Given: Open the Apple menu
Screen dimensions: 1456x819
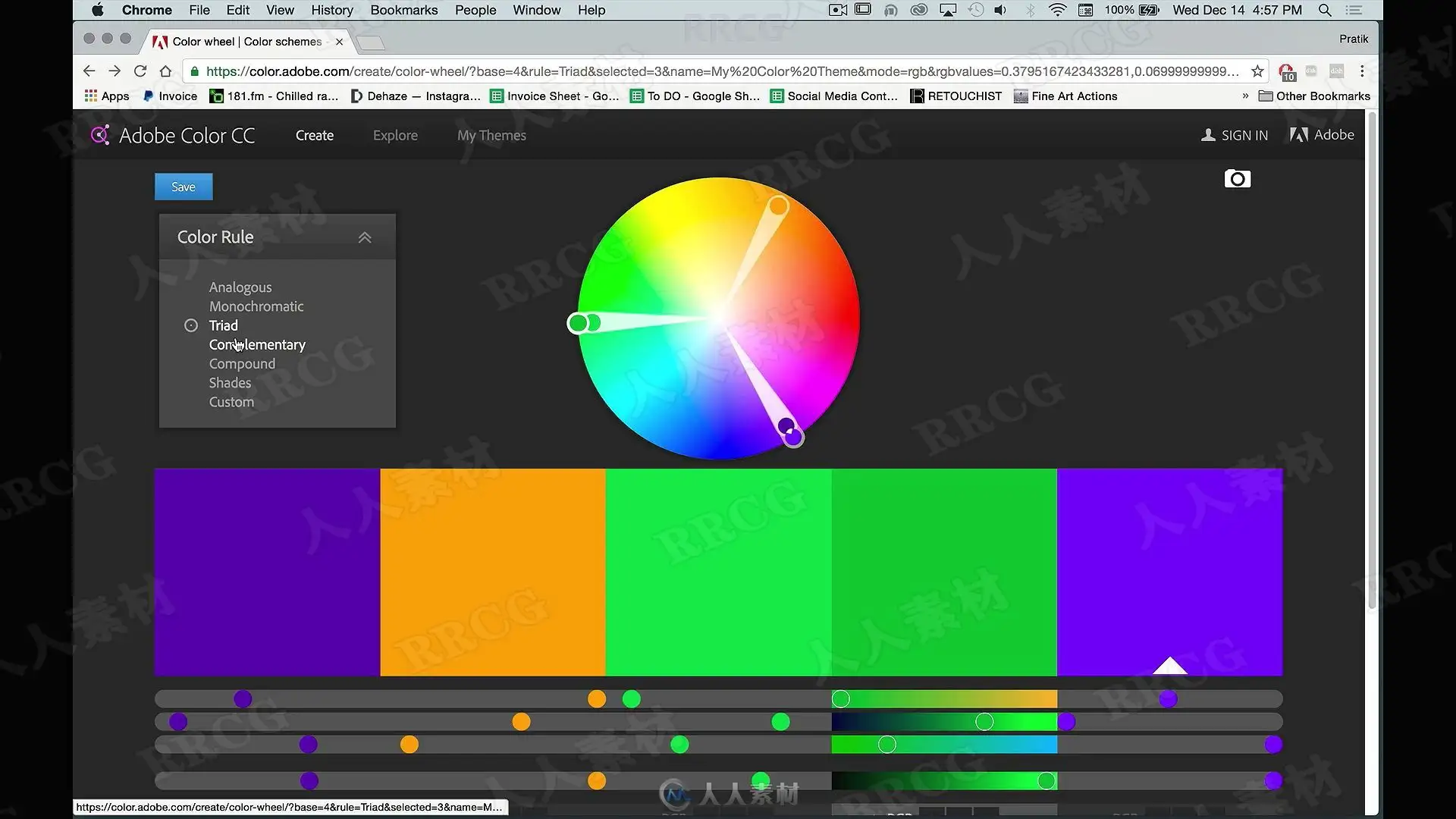Looking at the screenshot, I should coord(97,10).
